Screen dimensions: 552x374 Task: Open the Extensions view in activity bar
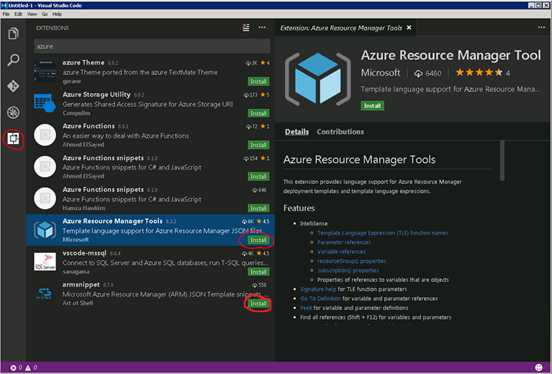pos(13,138)
